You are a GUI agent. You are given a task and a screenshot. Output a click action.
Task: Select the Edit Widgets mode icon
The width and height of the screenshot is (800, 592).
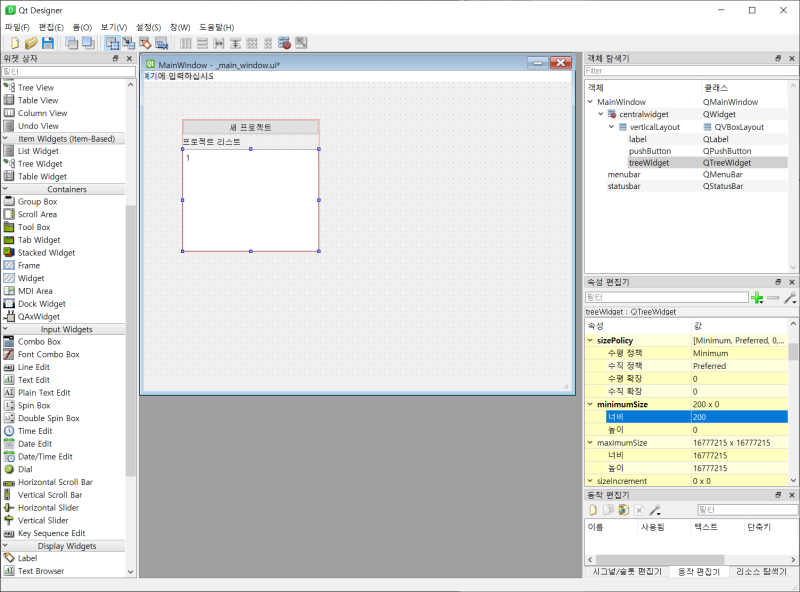[112, 43]
